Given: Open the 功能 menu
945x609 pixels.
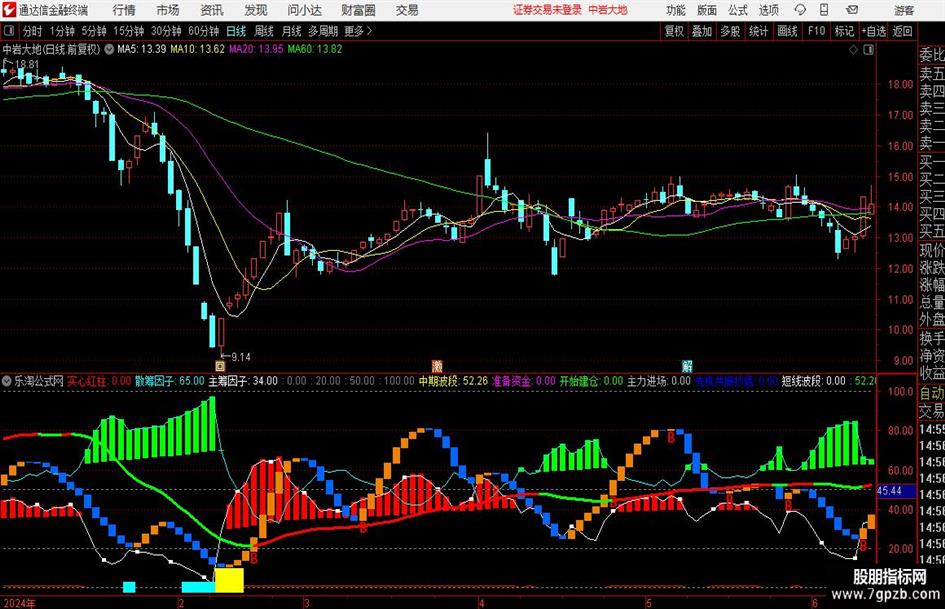Looking at the screenshot, I should (x=676, y=10).
